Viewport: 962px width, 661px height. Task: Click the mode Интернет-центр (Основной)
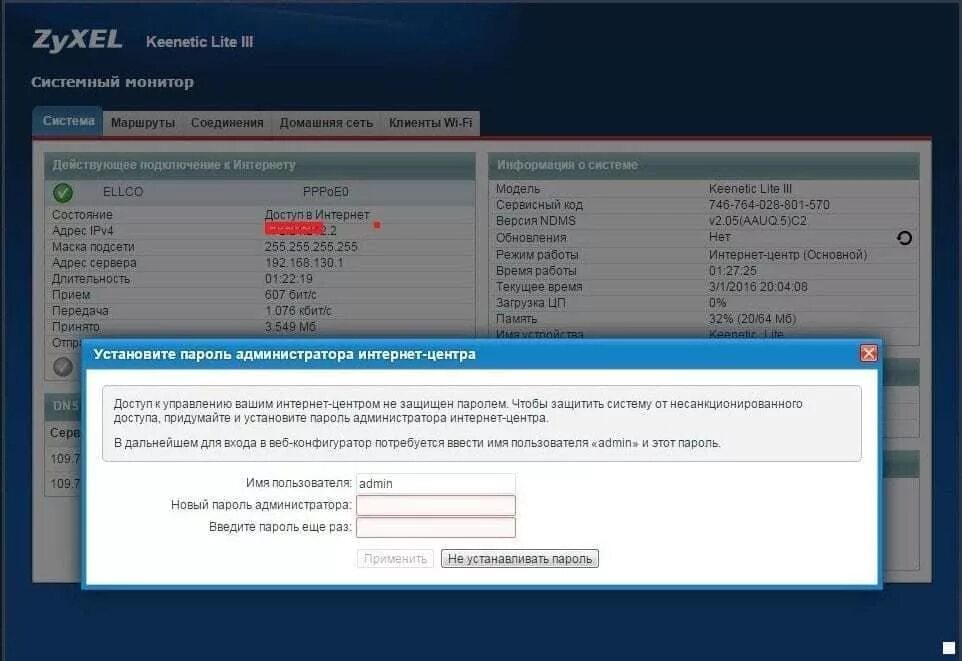(x=788, y=255)
